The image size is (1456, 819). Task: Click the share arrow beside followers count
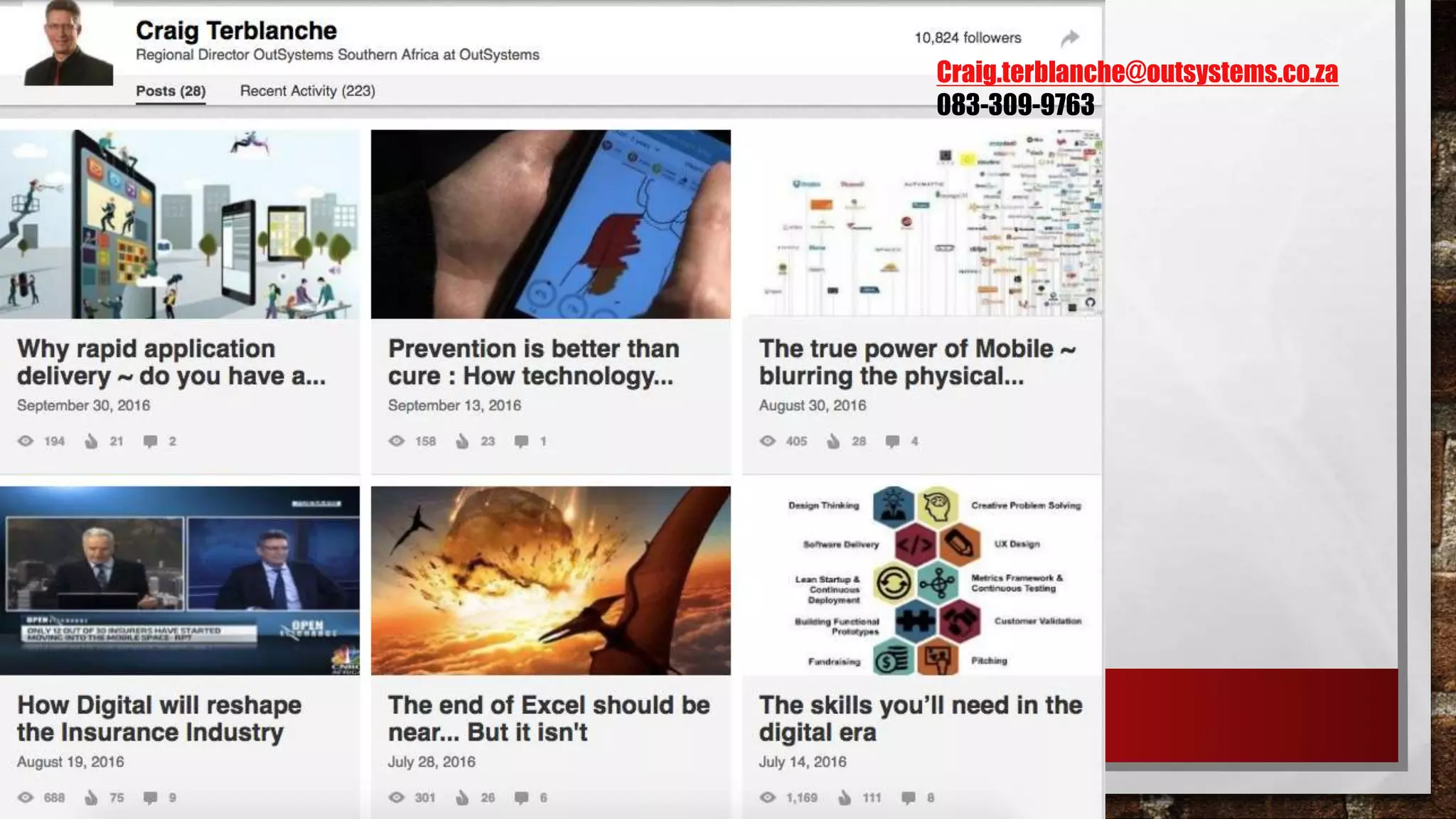coord(1070,38)
